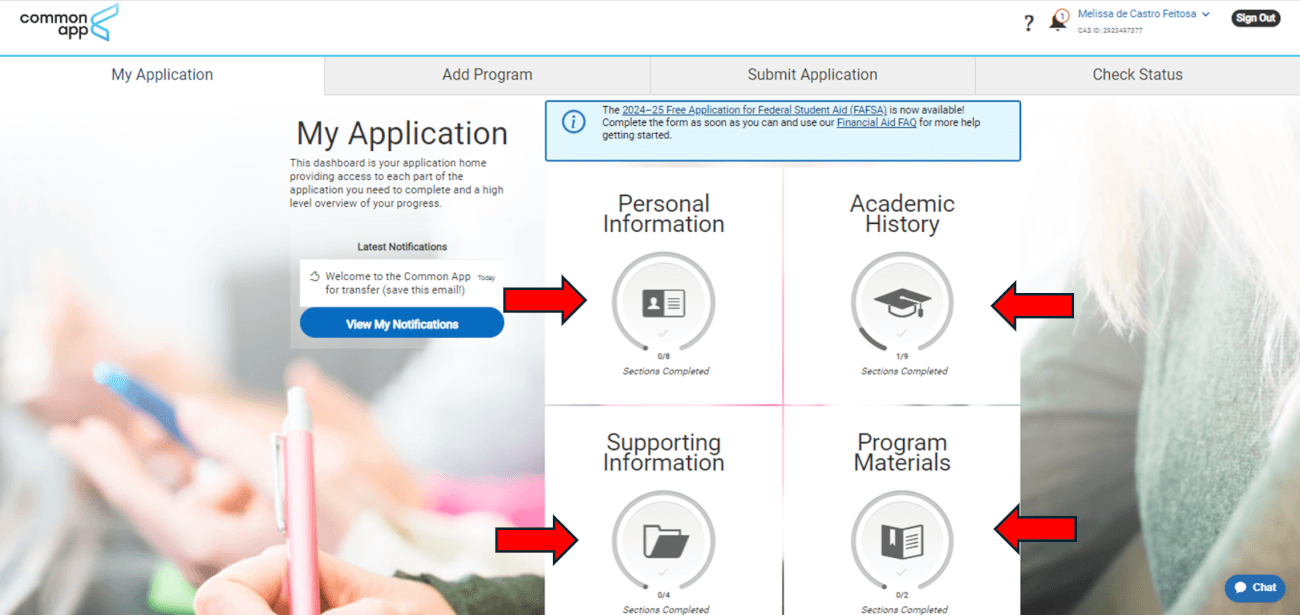Open the Welcome to Common App notification
The height and width of the screenshot is (615, 1300).
(x=398, y=283)
